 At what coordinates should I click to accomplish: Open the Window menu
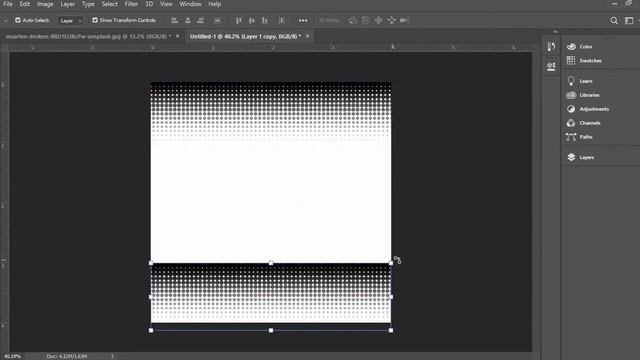[x=190, y=4]
